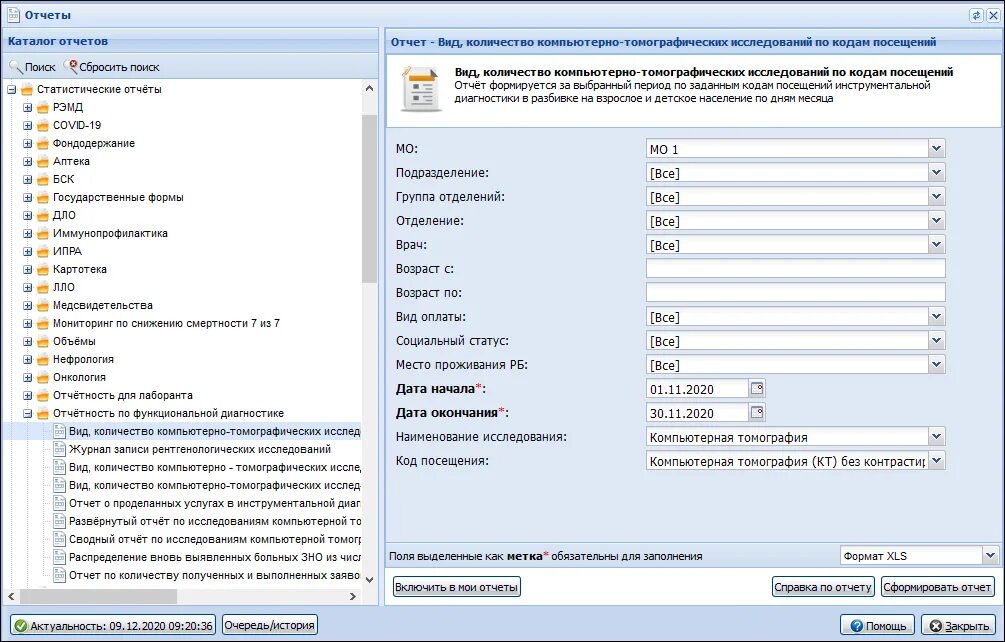Image resolution: width=1005 pixels, height=642 pixels.
Task: Open the Вид оплаты dropdown
Action: pos(936,317)
